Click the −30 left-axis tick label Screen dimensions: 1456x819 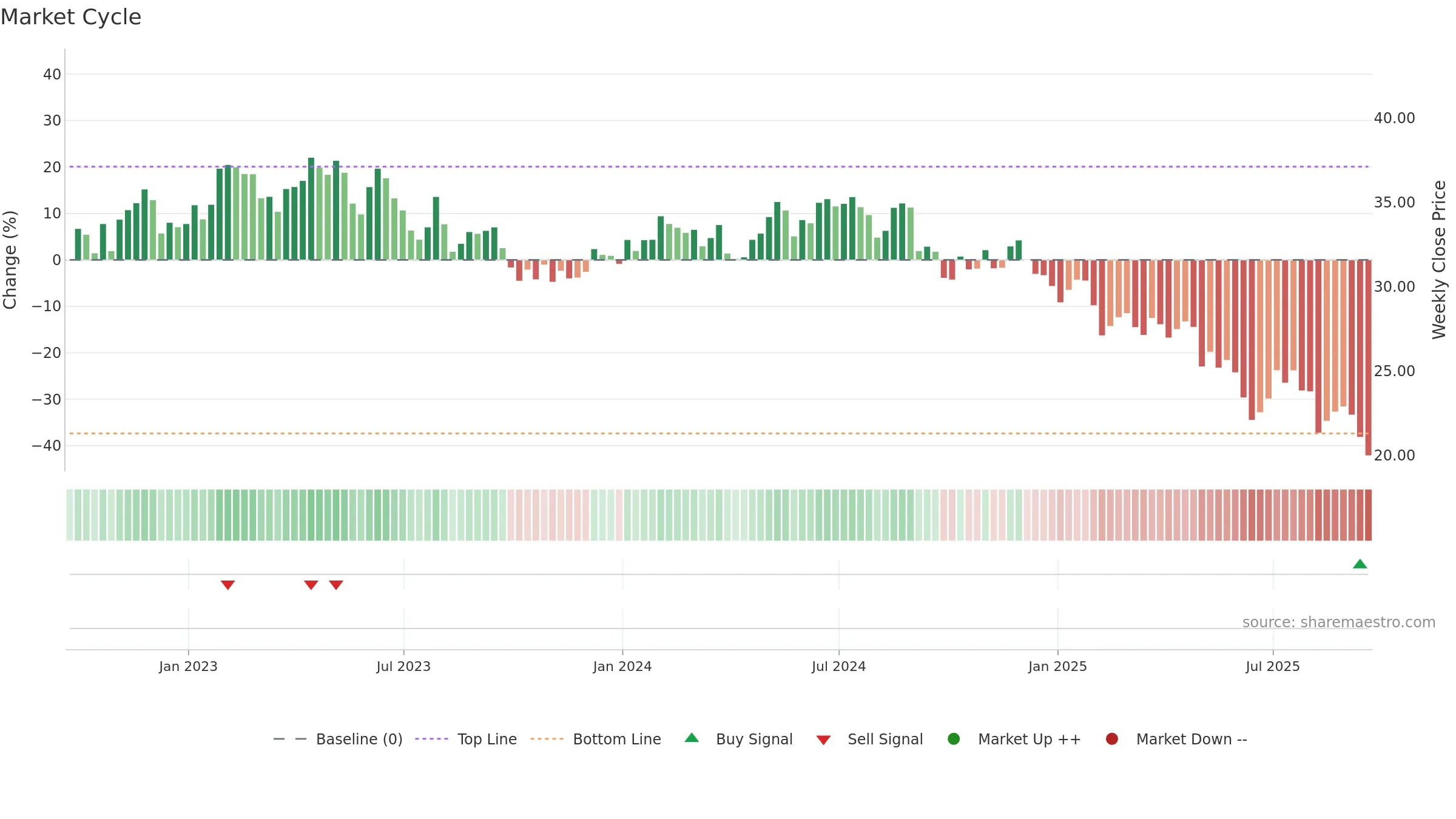[47, 400]
